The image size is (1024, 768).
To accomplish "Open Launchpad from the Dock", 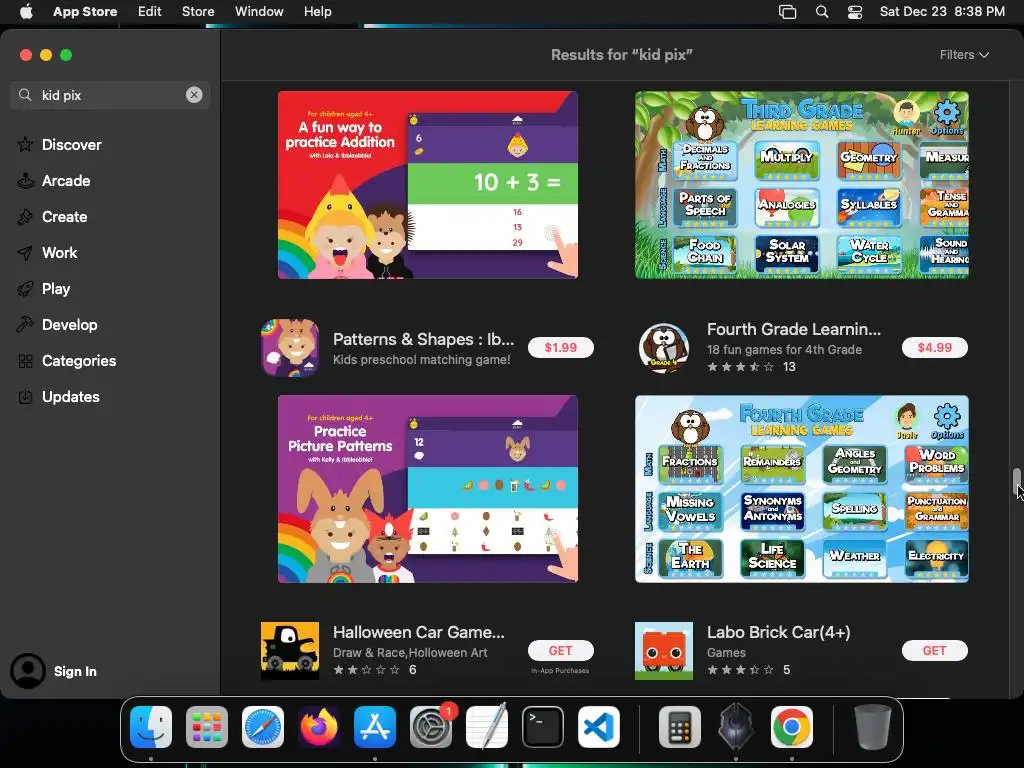I will pyautogui.click(x=206, y=726).
